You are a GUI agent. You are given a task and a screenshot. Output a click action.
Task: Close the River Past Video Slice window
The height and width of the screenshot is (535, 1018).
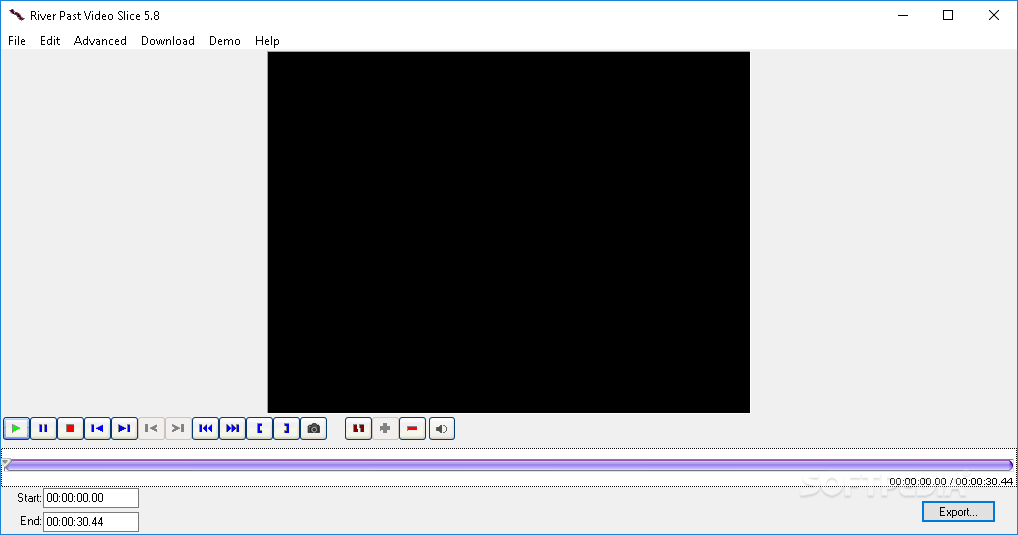tap(993, 15)
